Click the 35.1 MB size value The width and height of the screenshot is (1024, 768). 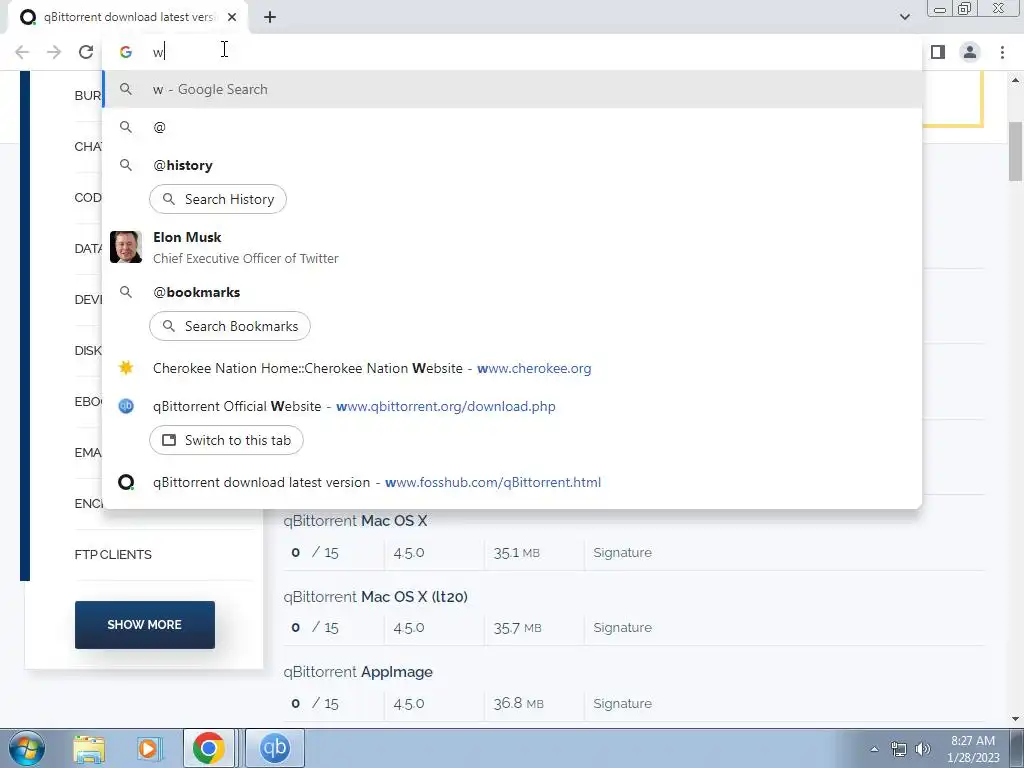pos(517,552)
